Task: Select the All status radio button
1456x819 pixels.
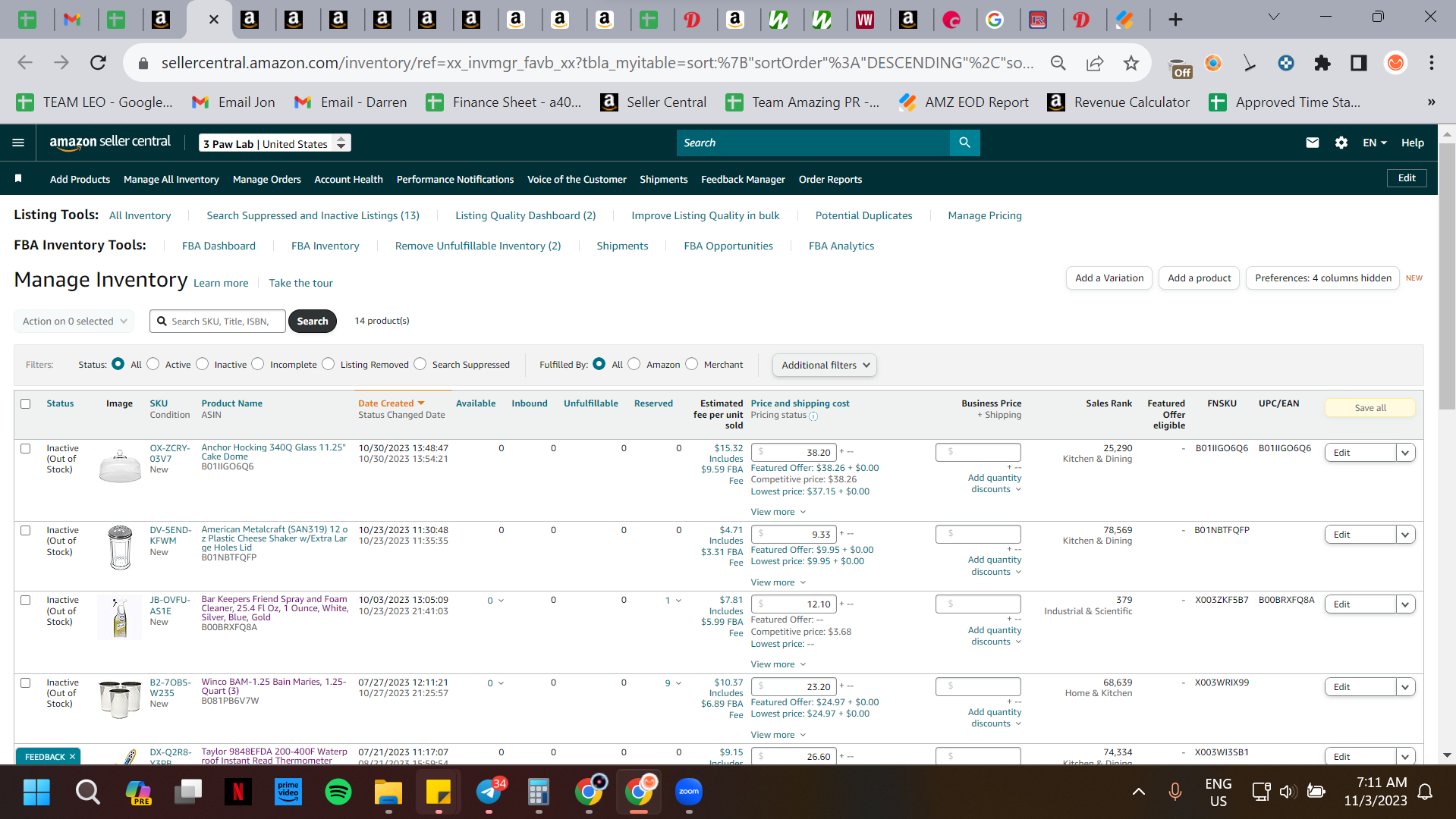Action: click(x=118, y=364)
